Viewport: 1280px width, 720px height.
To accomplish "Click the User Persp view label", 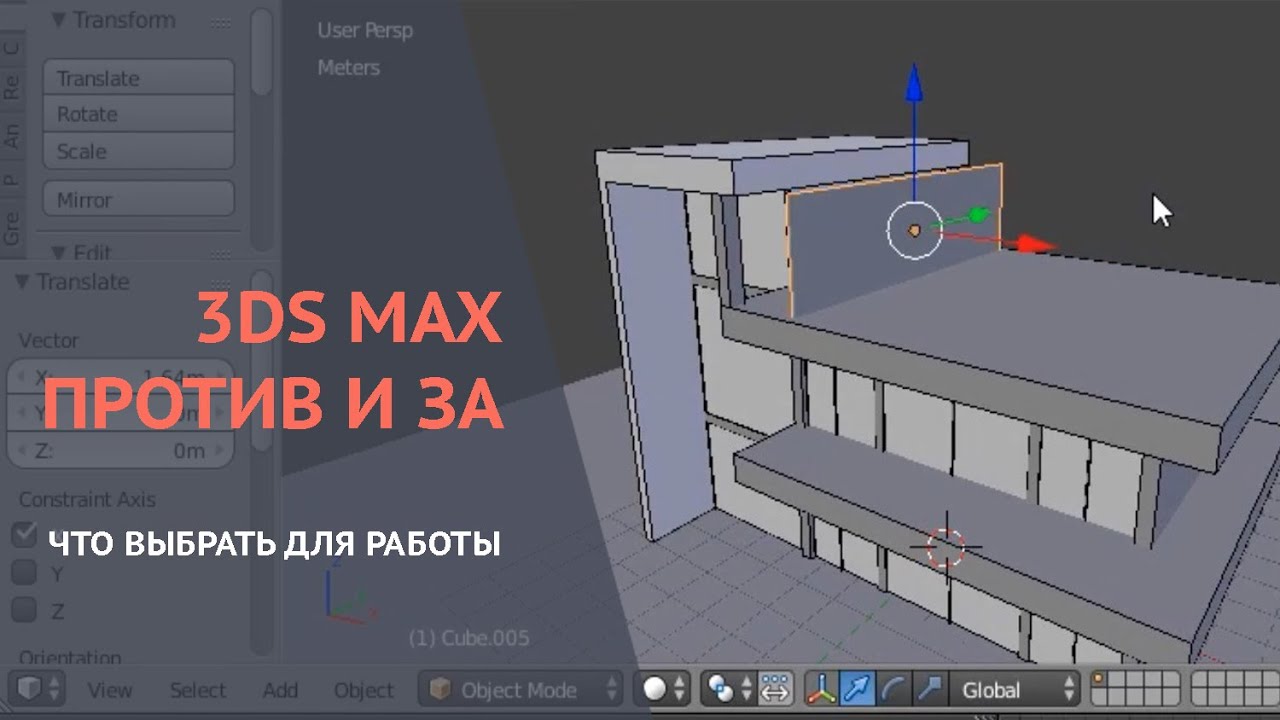I will (x=365, y=30).
